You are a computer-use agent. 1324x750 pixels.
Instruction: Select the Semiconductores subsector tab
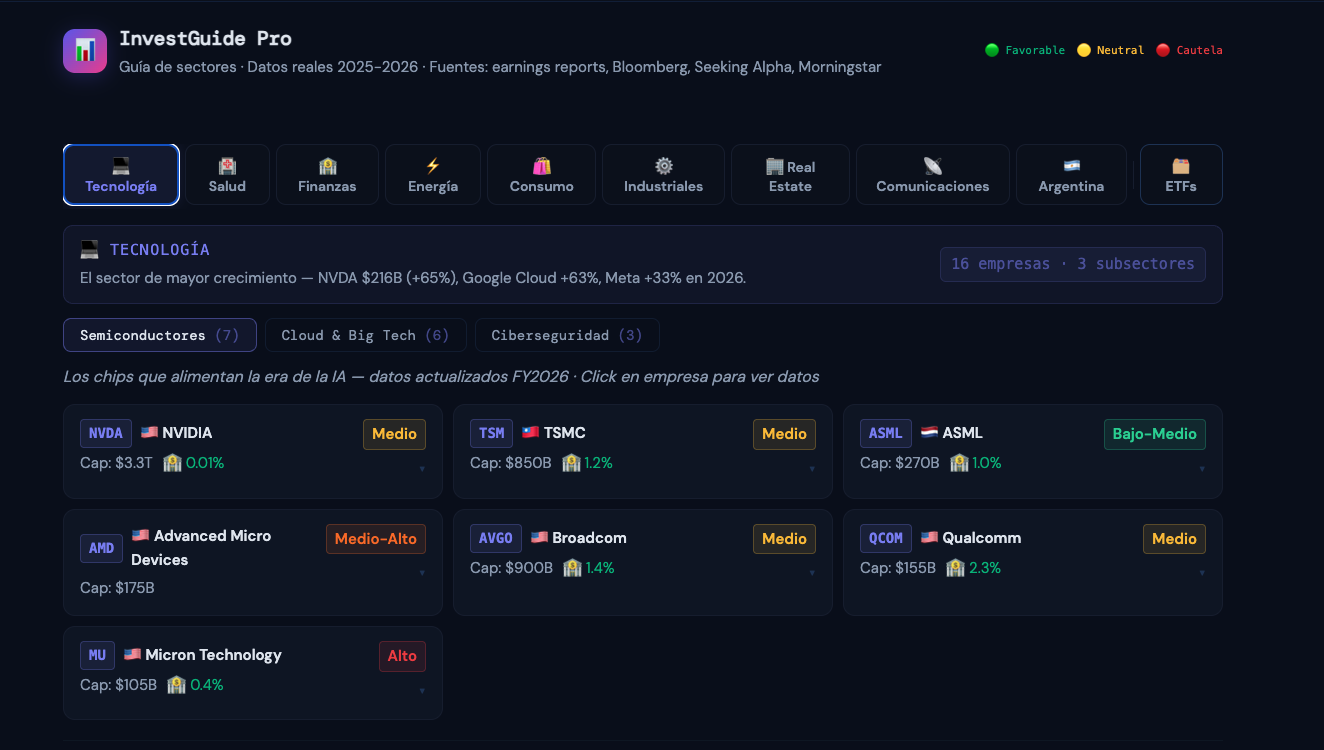(x=160, y=335)
